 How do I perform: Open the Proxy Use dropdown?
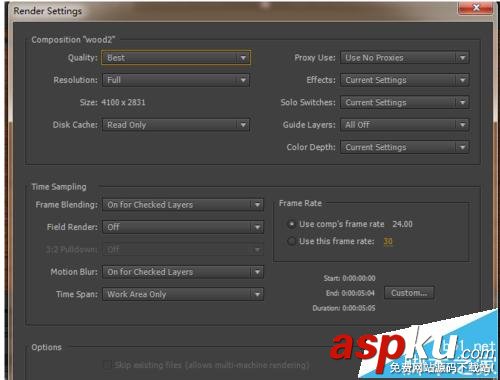[405, 58]
